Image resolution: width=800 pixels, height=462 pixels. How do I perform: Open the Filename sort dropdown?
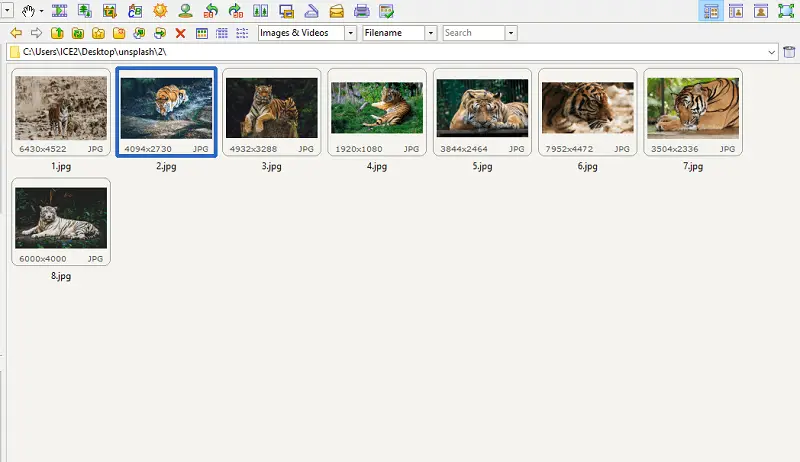click(x=431, y=33)
